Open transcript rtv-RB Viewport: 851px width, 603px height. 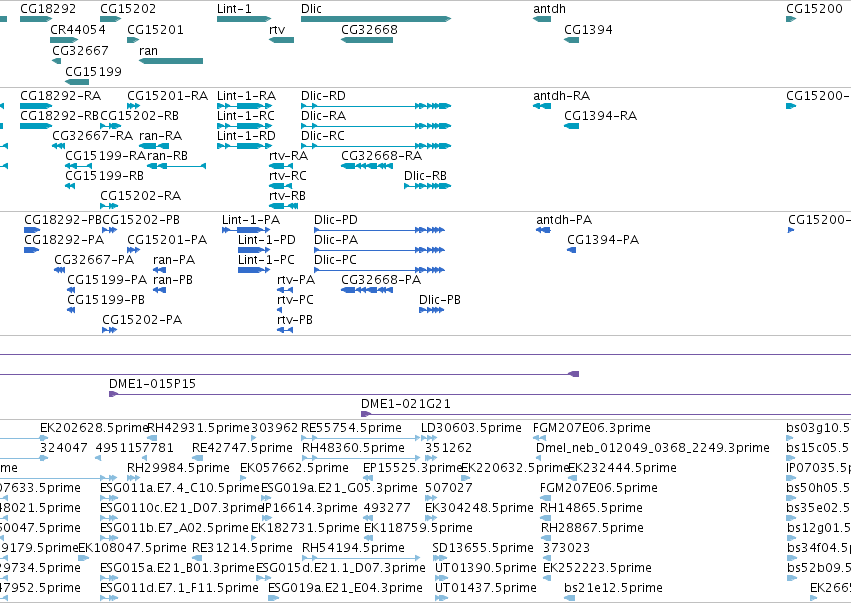(x=283, y=206)
